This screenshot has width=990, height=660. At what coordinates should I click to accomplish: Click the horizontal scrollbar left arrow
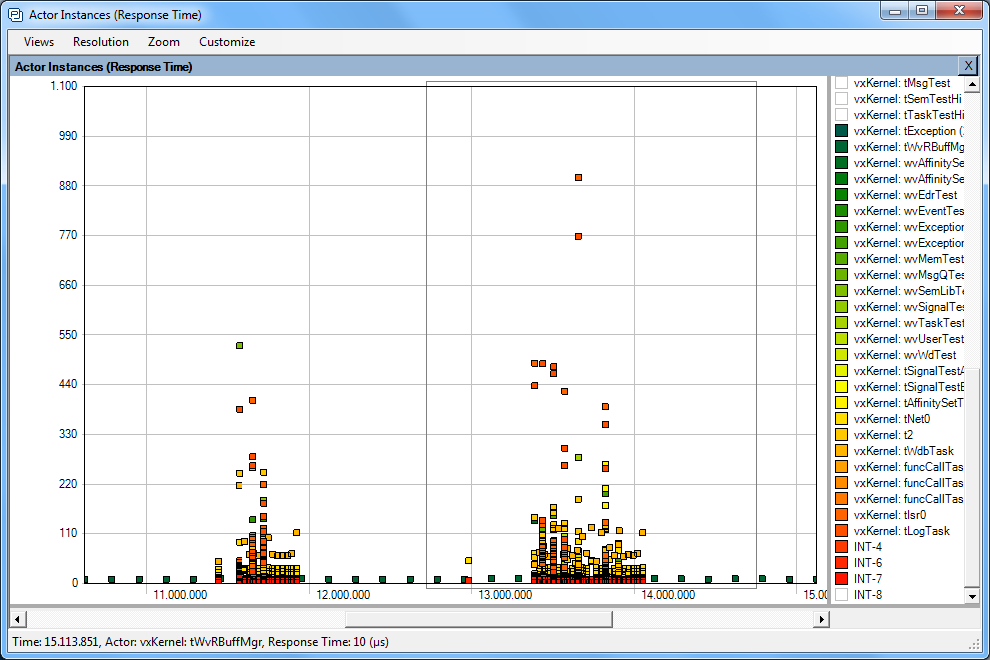click(x=18, y=619)
